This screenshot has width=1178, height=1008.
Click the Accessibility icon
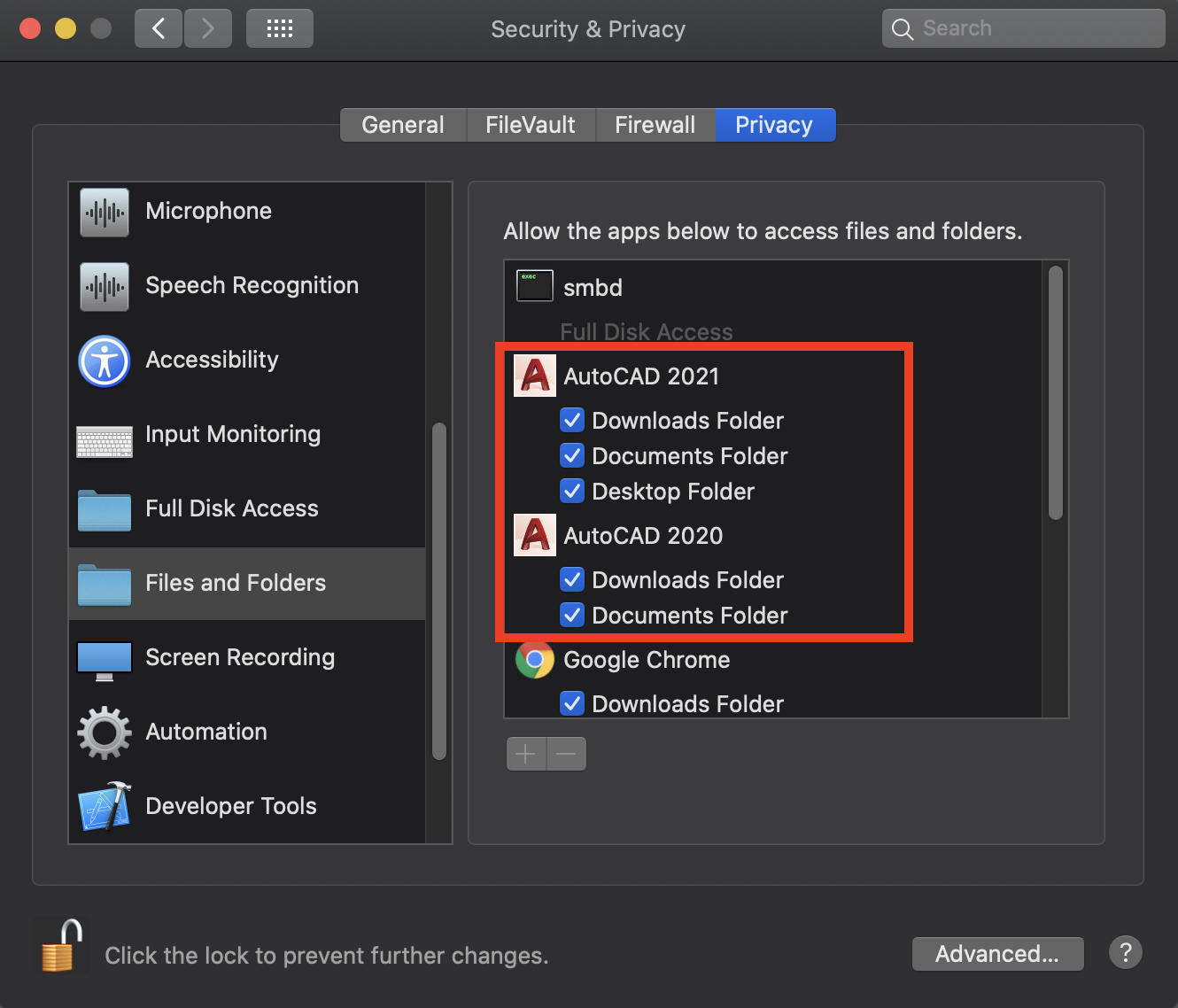[105, 361]
